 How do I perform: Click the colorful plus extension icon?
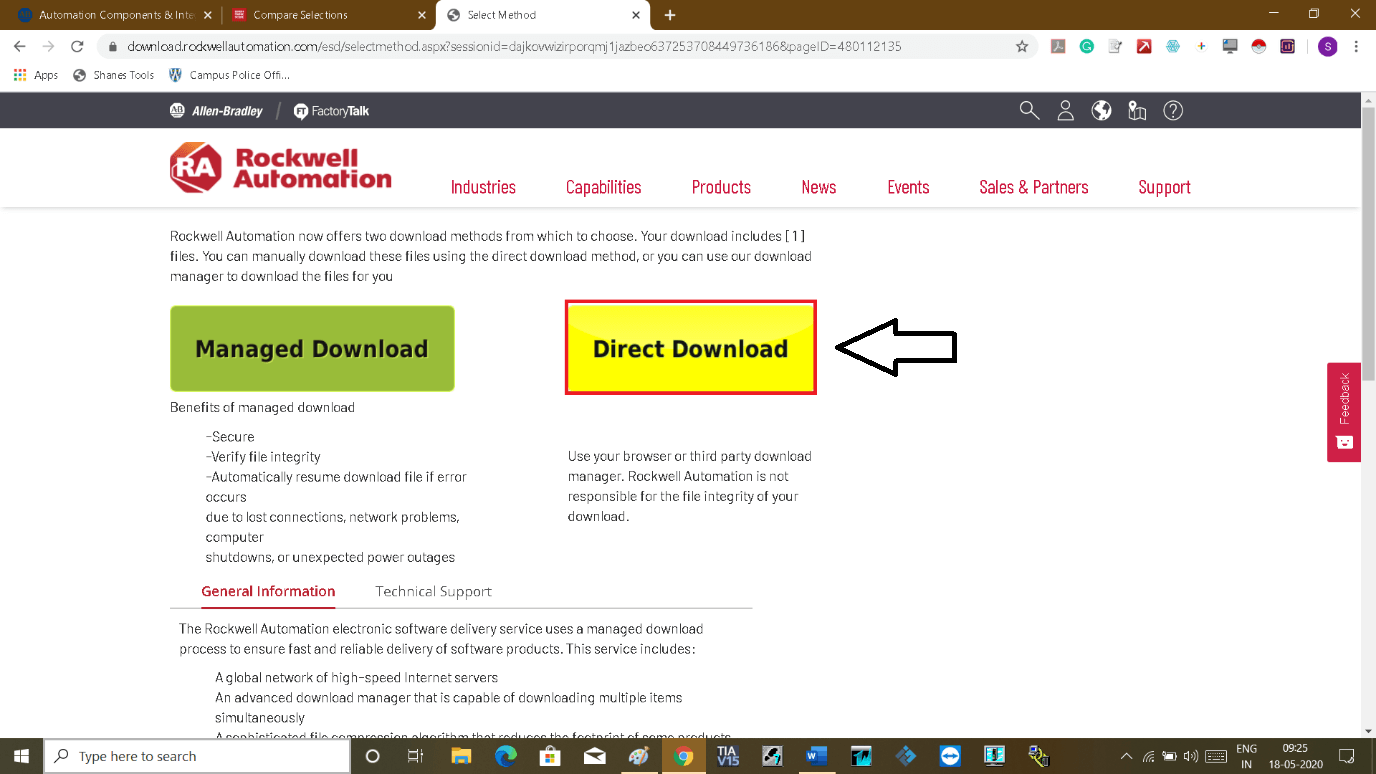tap(1201, 46)
